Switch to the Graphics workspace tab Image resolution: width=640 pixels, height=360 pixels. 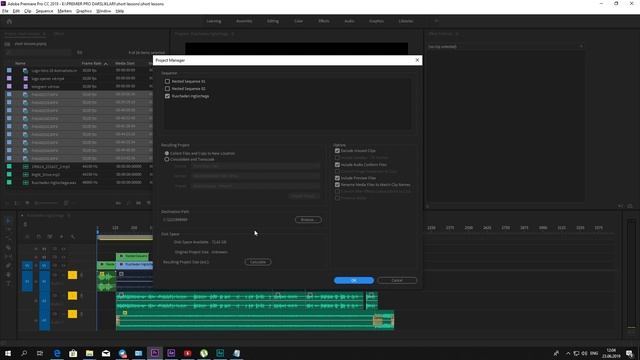[x=376, y=21]
